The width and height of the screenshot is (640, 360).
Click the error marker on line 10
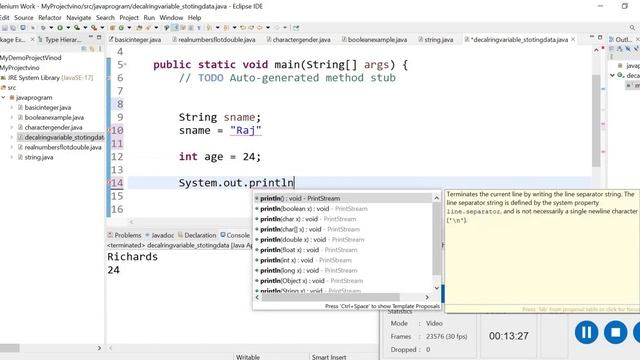(109, 130)
